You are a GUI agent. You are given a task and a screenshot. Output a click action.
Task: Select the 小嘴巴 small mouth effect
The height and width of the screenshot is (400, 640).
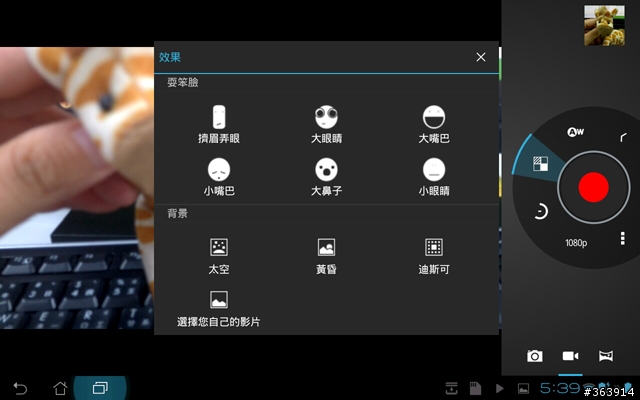coord(219,177)
